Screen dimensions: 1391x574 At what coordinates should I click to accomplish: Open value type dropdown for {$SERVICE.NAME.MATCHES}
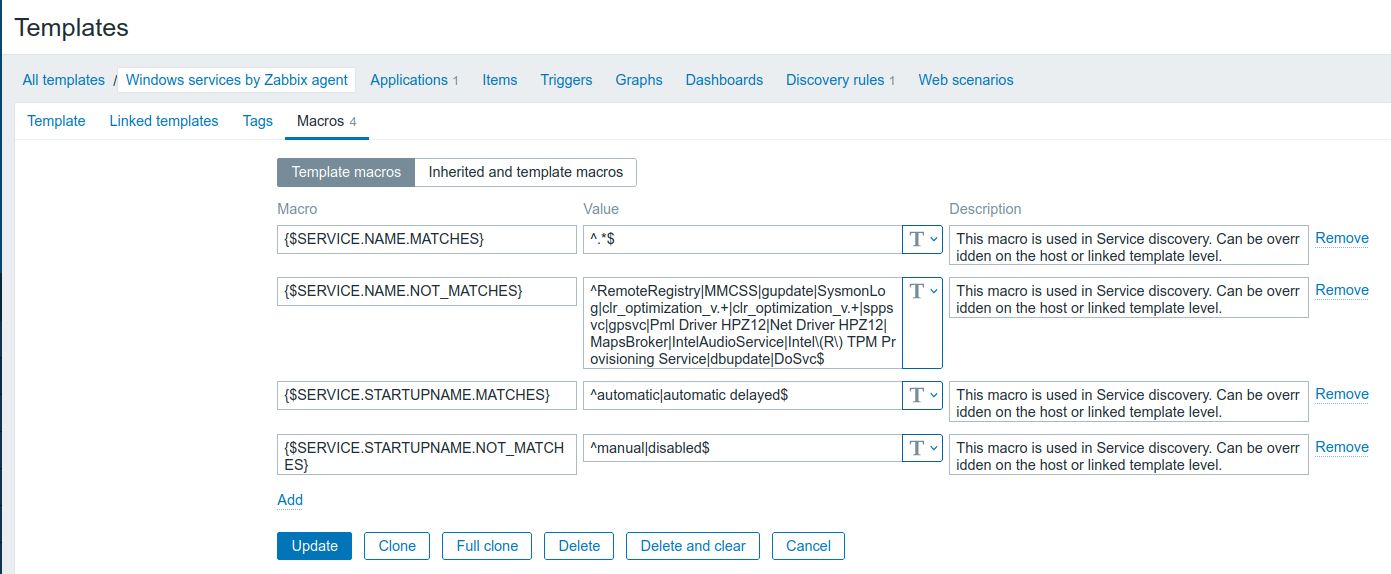point(922,239)
